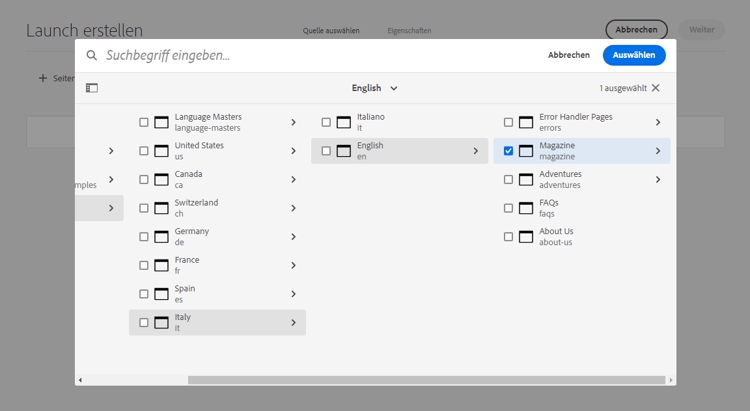Click the Language Masters page icon
Screen dimensions: 750x411
coord(162,122)
